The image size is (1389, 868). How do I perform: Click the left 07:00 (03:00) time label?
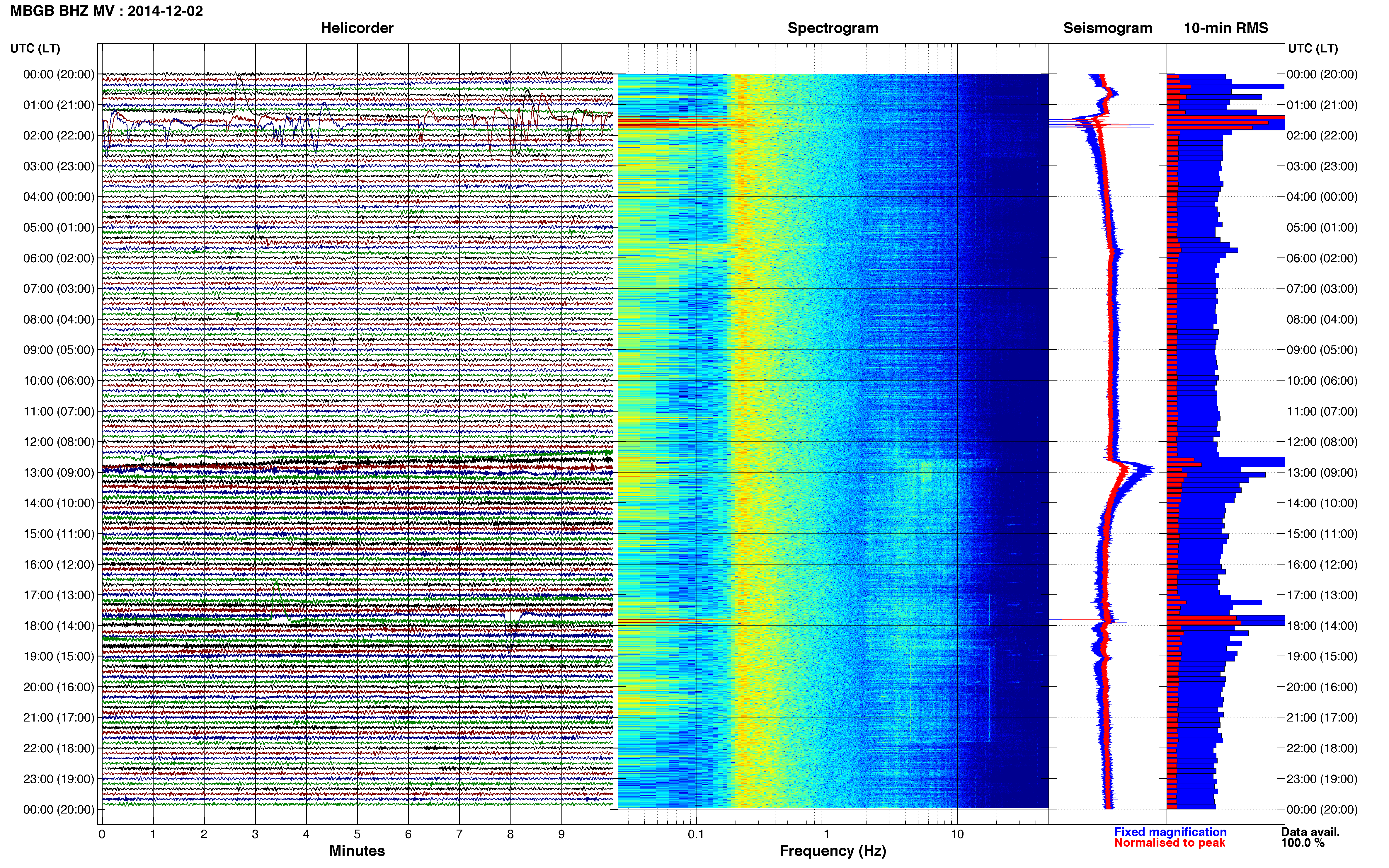pyautogui.click(x=59, y=289)
